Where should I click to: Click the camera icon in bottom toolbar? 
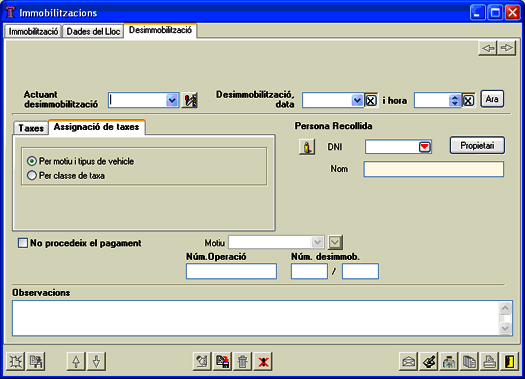[449, 362]
